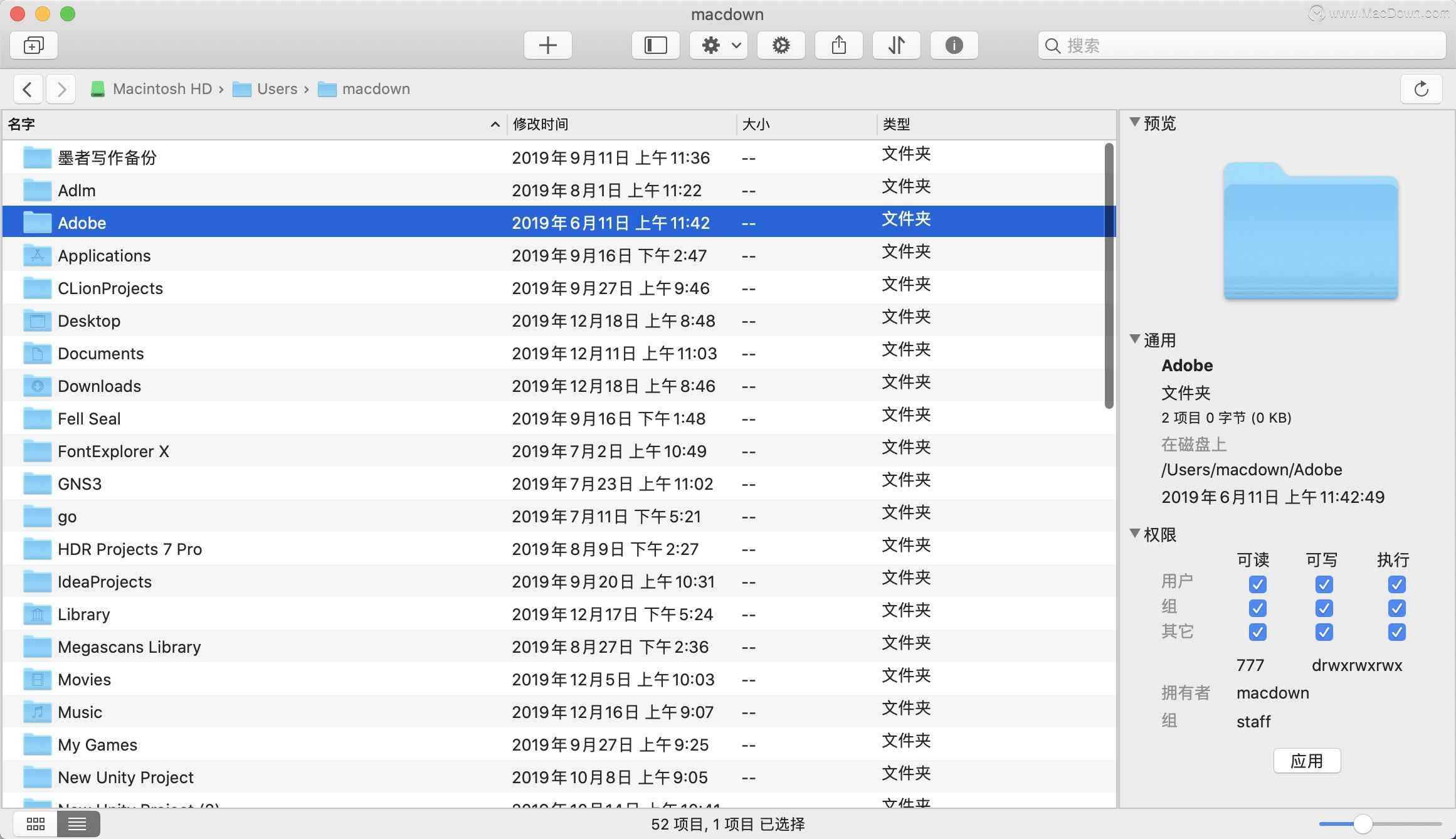
Task: Uncheck 可写 permission for 其它
Action: [x=1324, y=632]
